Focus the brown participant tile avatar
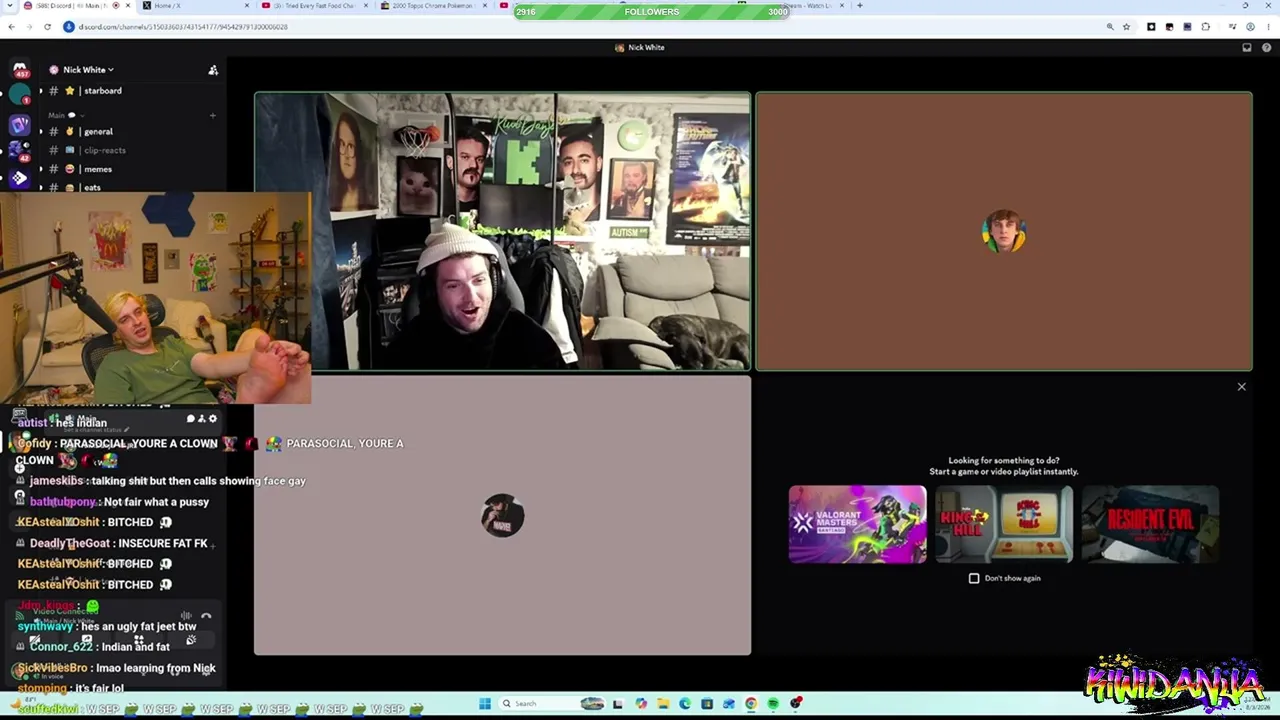The height and width of the screenshot is (720, 1280). coord(1004,232)
